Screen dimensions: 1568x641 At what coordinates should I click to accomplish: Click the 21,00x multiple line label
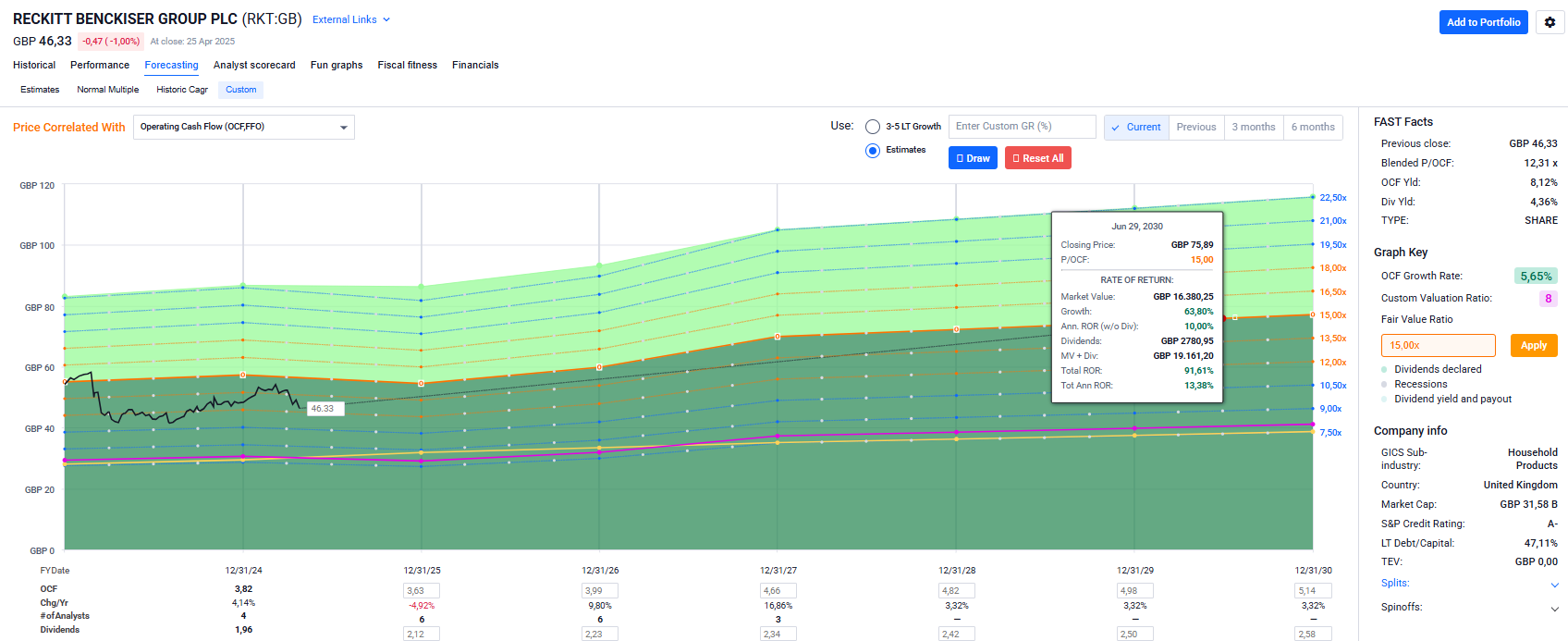(x=1333, y=221)
